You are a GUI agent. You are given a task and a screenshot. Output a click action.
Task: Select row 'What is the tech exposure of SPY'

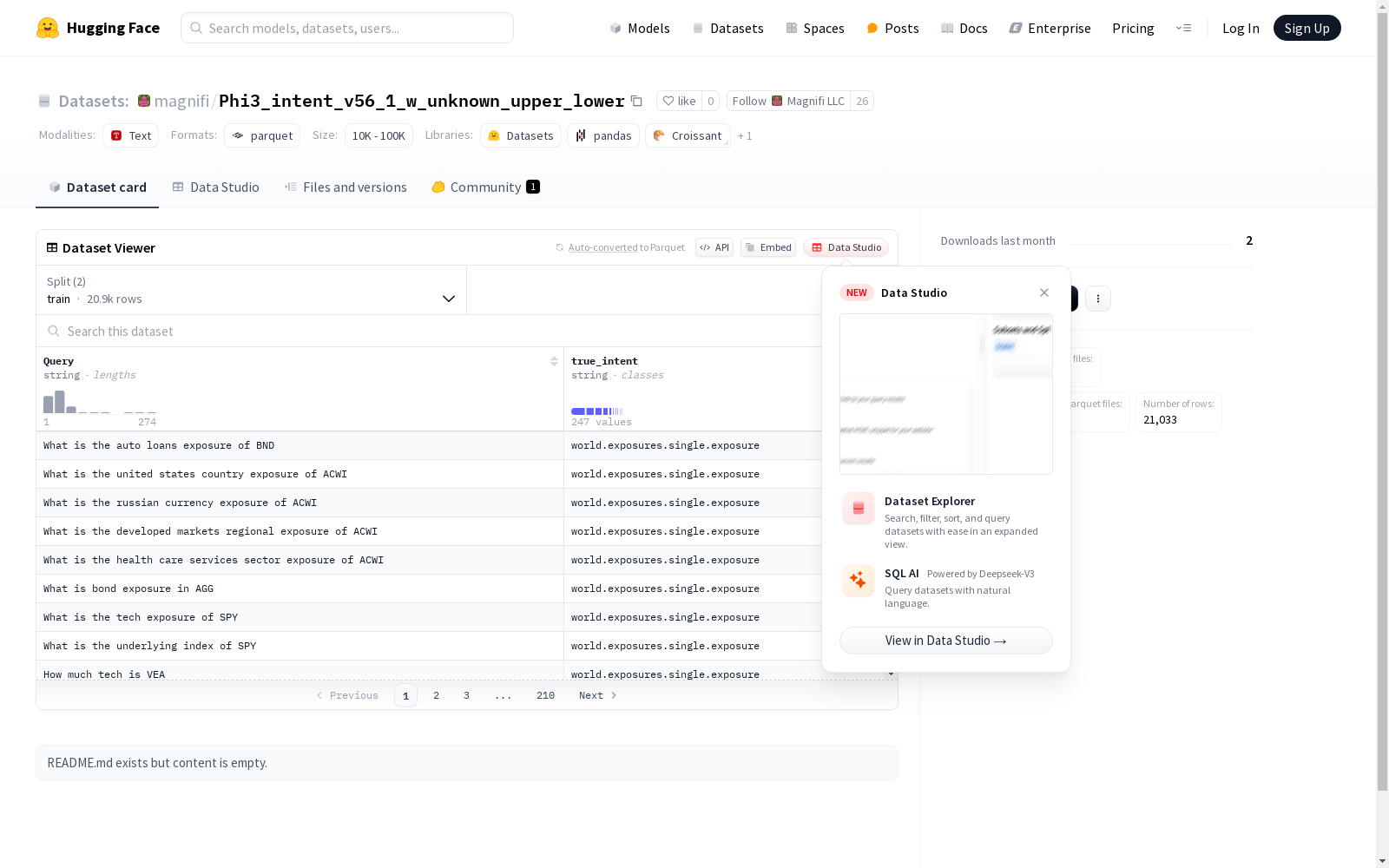(x=300, y=617)
